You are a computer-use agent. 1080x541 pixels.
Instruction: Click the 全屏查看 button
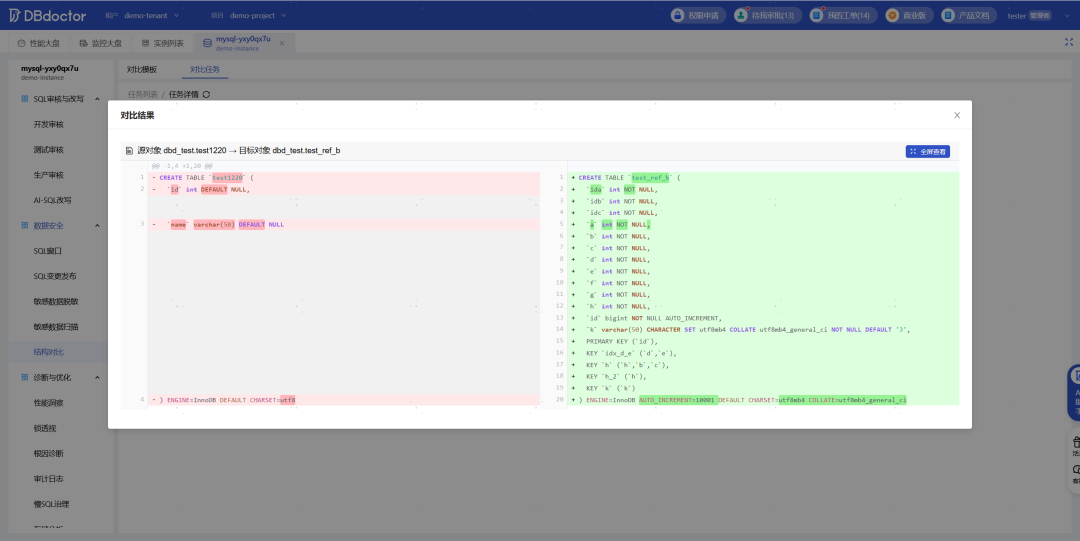pos(927,152)
